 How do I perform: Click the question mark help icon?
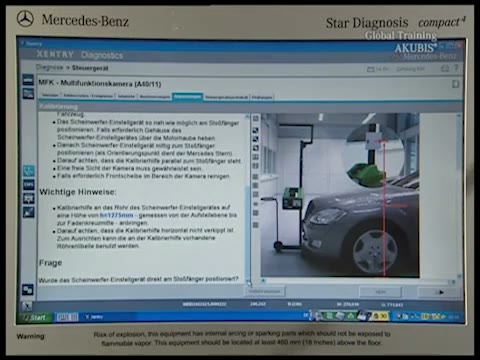click(x=456, y=68)
